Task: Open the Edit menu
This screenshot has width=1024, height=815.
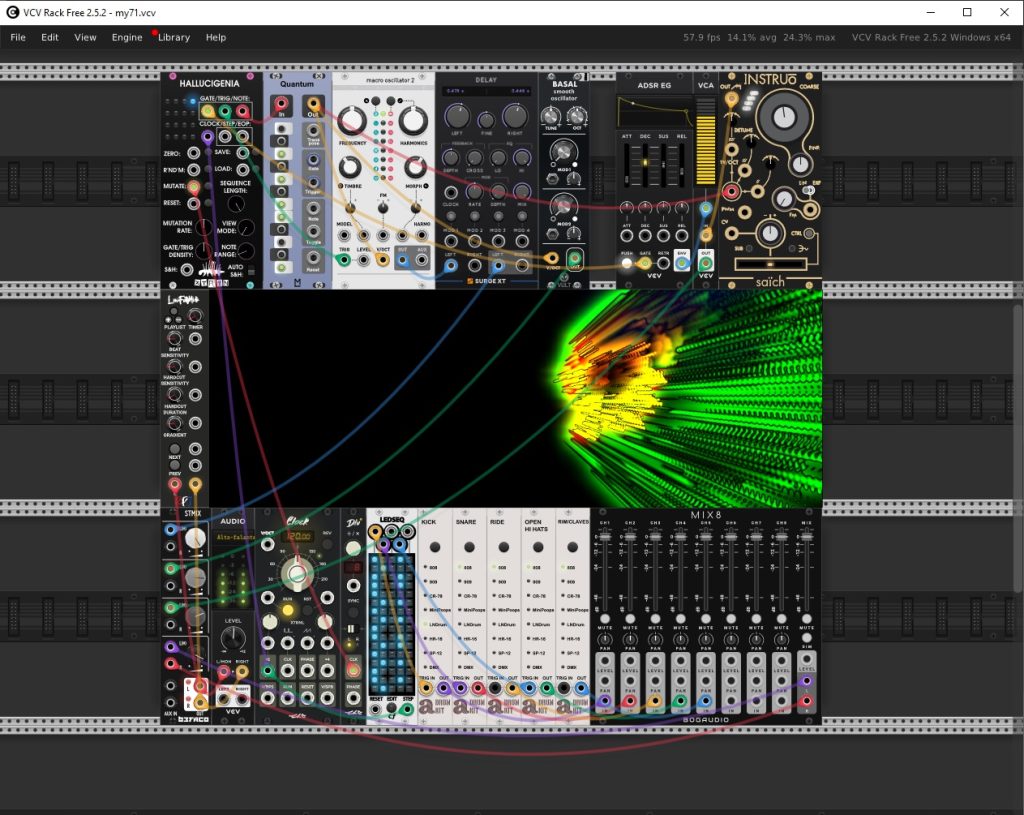Action: [50, 37]
